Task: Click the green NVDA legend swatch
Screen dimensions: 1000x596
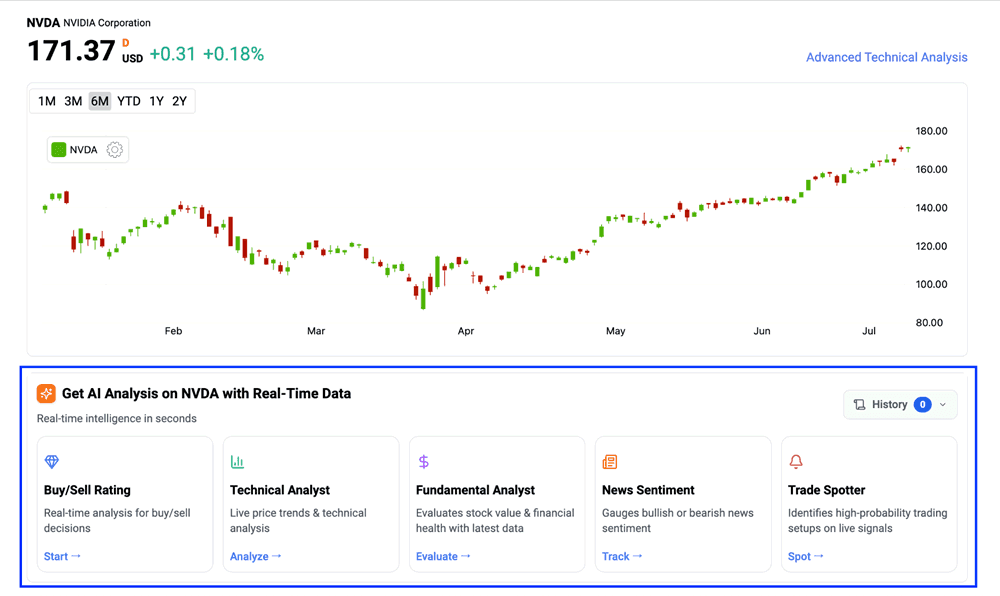Action: click(59, 150)
